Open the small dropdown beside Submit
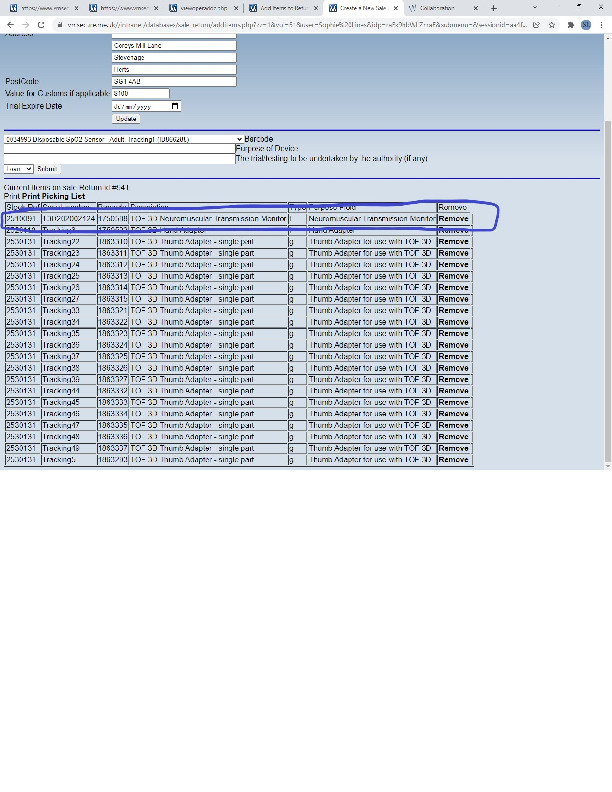The height and width of the screenshot is (792, 612). (18, 168)
